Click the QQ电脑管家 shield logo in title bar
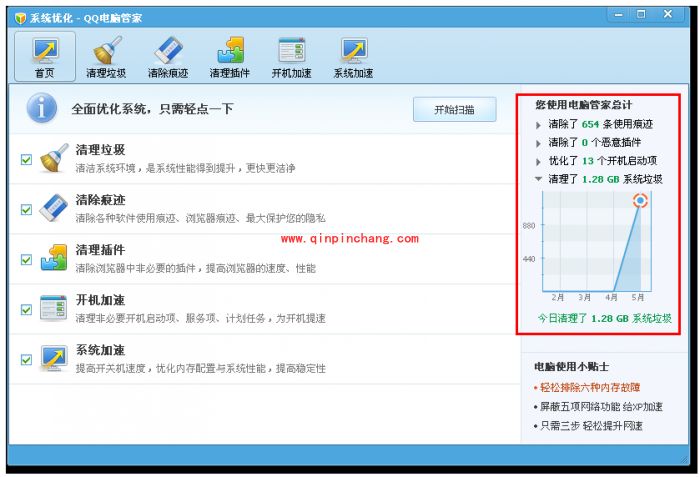700x477 pixels. point(21,18)
